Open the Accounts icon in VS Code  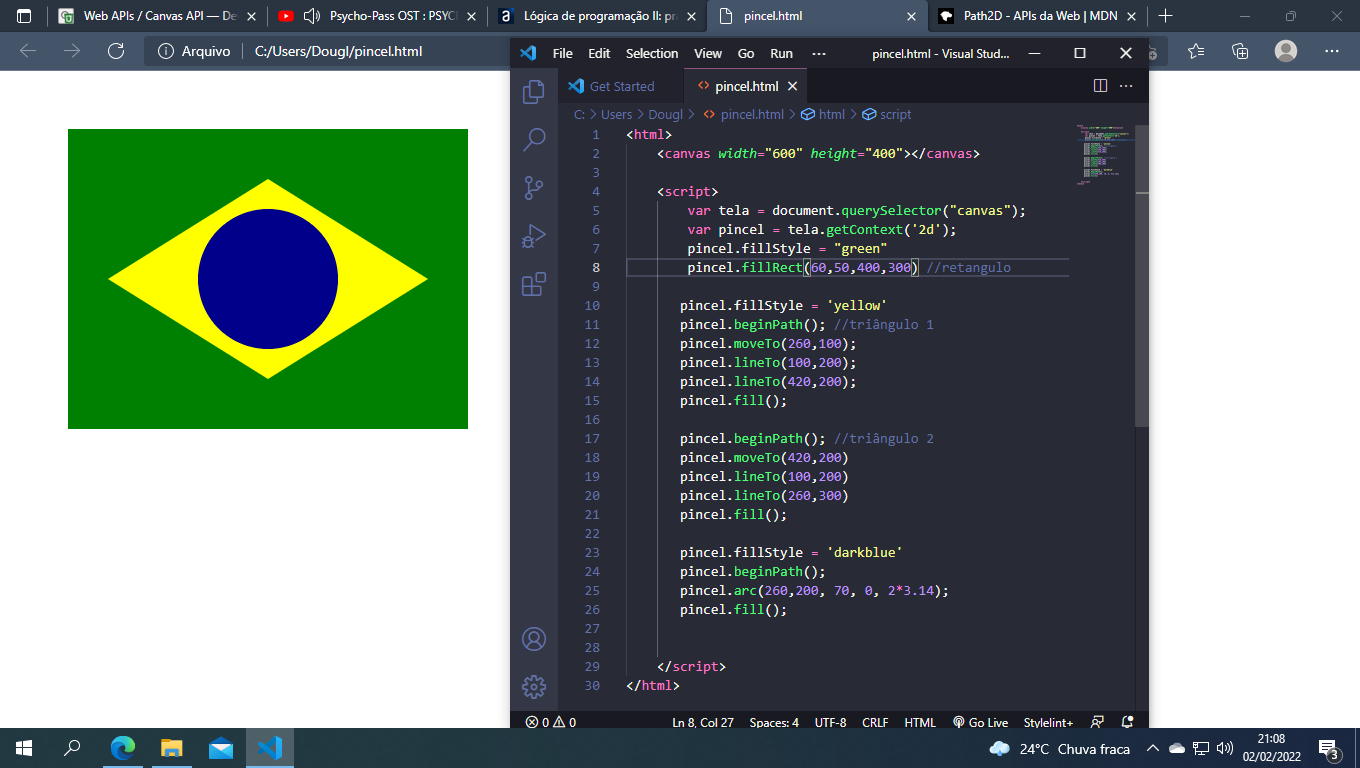coord(534,639)
